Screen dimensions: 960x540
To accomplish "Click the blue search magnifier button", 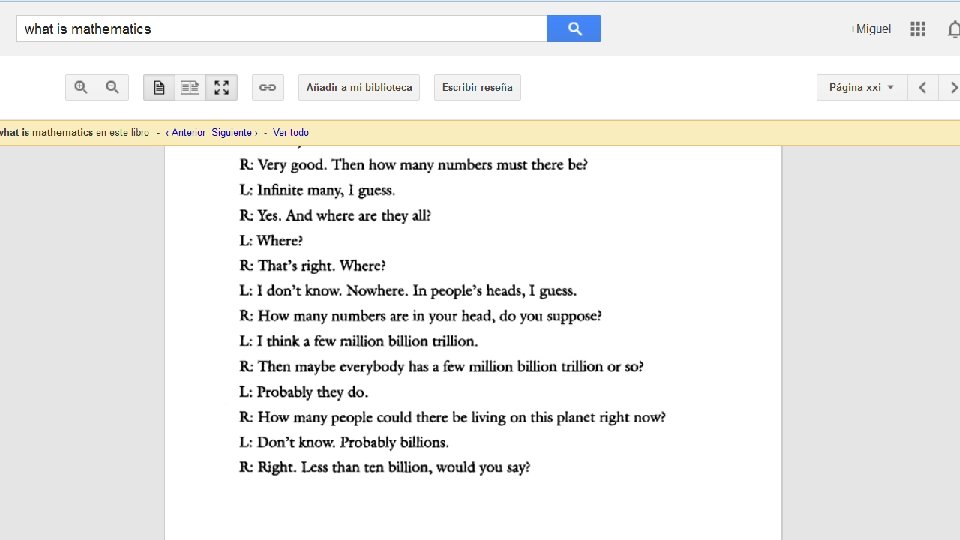I will click(574, 29).
